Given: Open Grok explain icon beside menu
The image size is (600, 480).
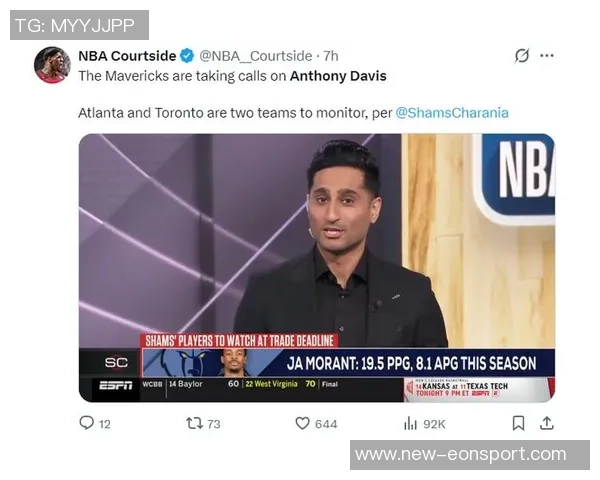Looking at the screenshot, I should [x=522, y=56].
